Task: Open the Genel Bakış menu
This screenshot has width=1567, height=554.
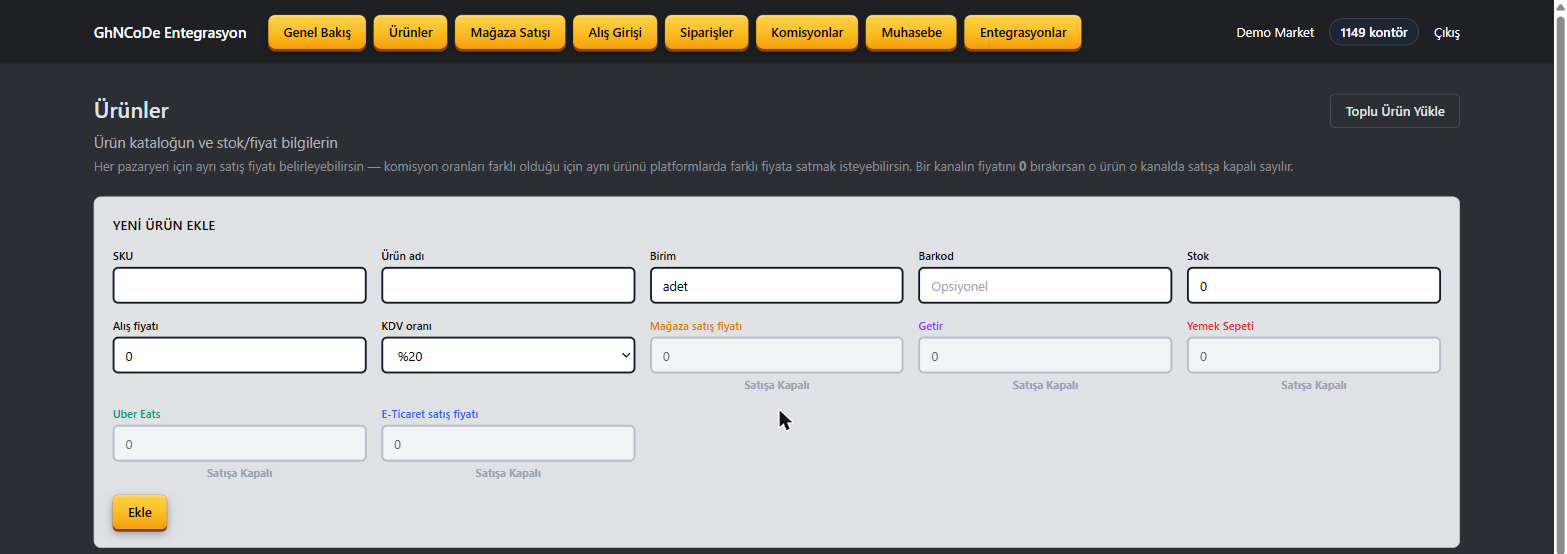Action: tap(317, 32)
